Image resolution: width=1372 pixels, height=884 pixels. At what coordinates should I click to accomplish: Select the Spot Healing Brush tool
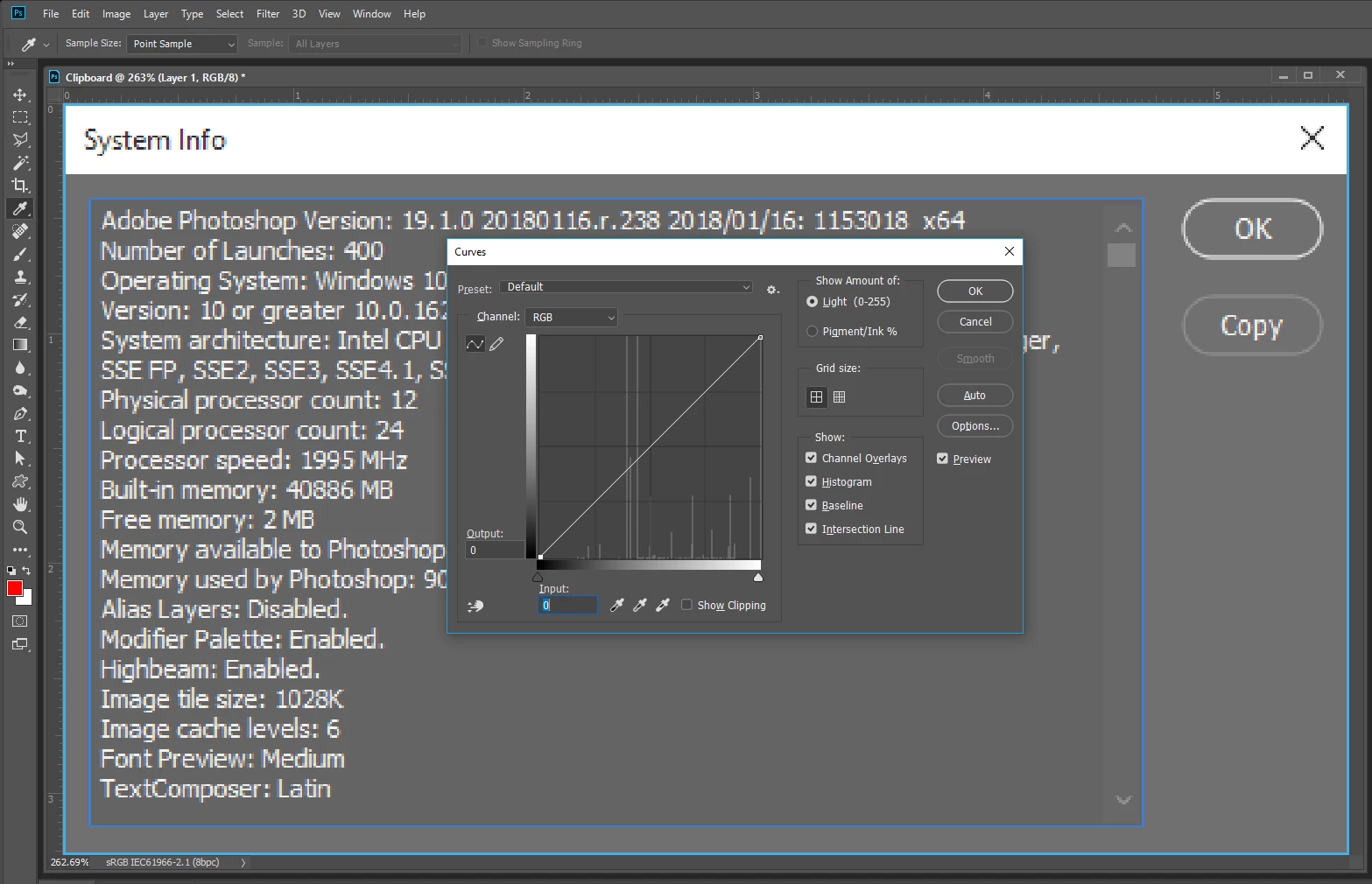(20, 231)
